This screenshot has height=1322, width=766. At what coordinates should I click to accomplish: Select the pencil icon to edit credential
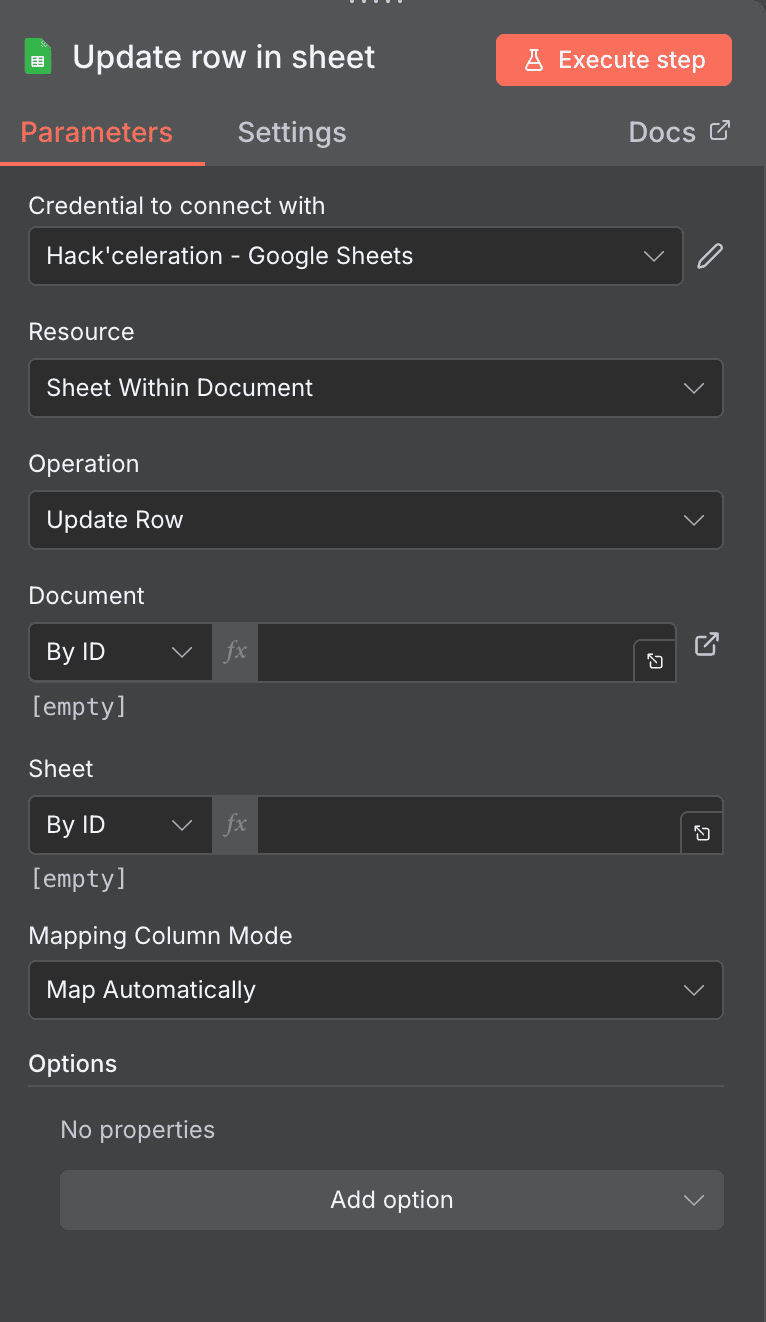709,256
